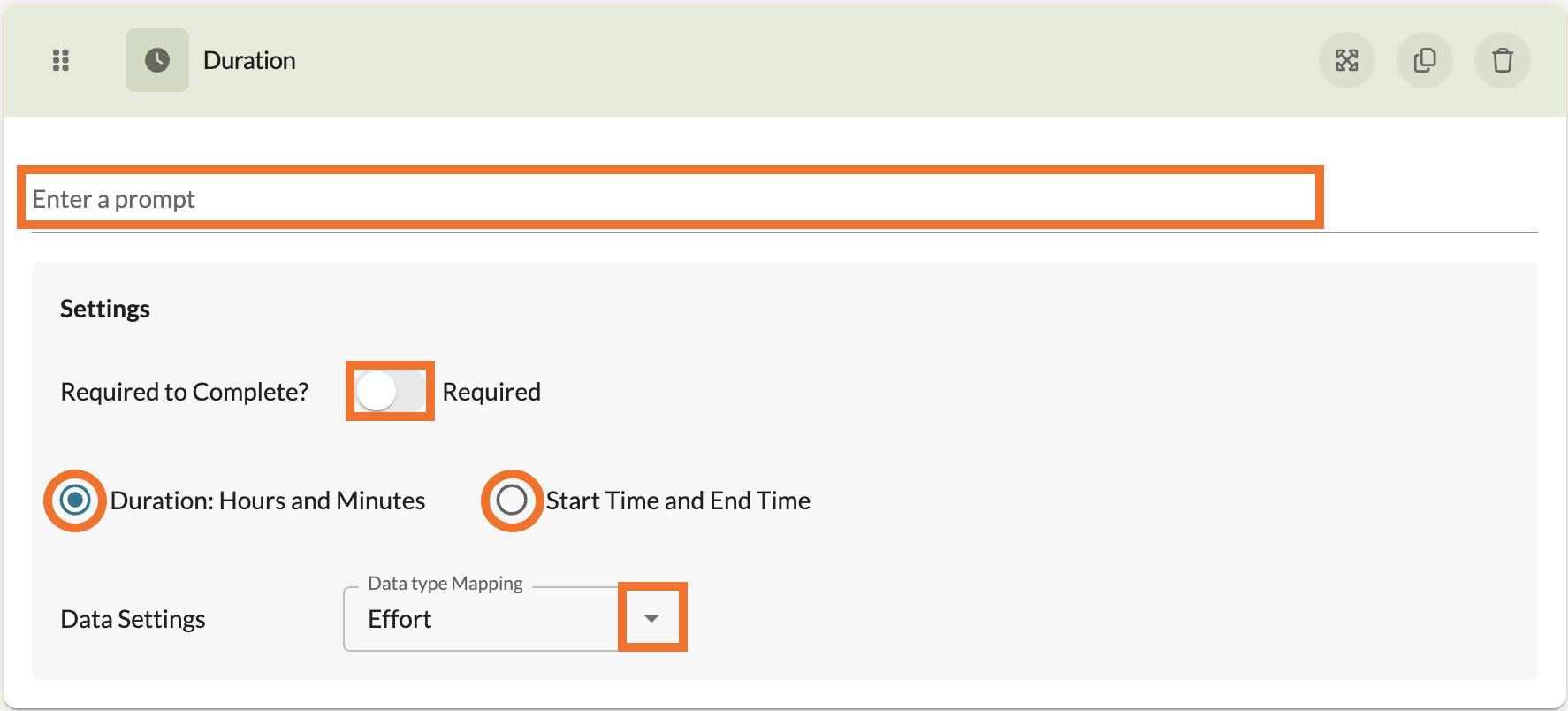Click the Data type Mapping field label
The image size is (1568, 711).
click(x=445, y=584)
